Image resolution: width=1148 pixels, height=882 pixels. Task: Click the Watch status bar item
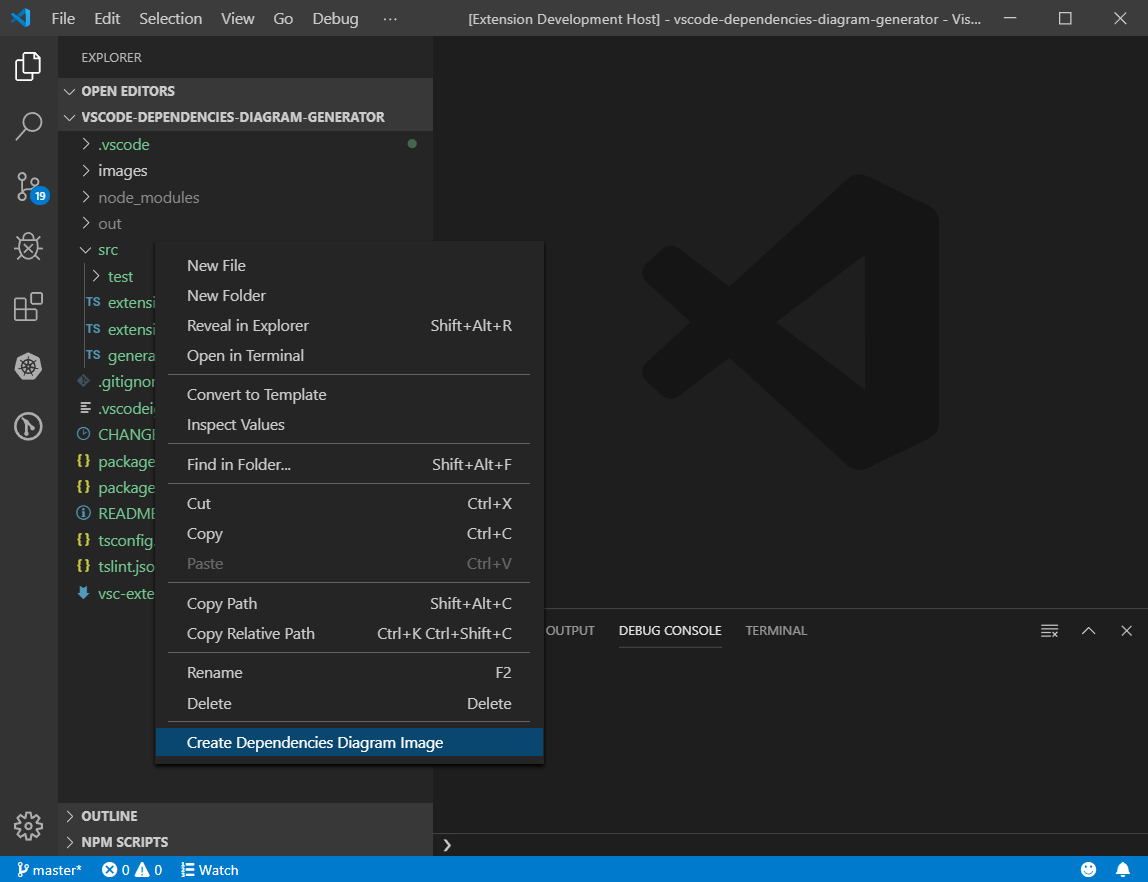(209, 870)
